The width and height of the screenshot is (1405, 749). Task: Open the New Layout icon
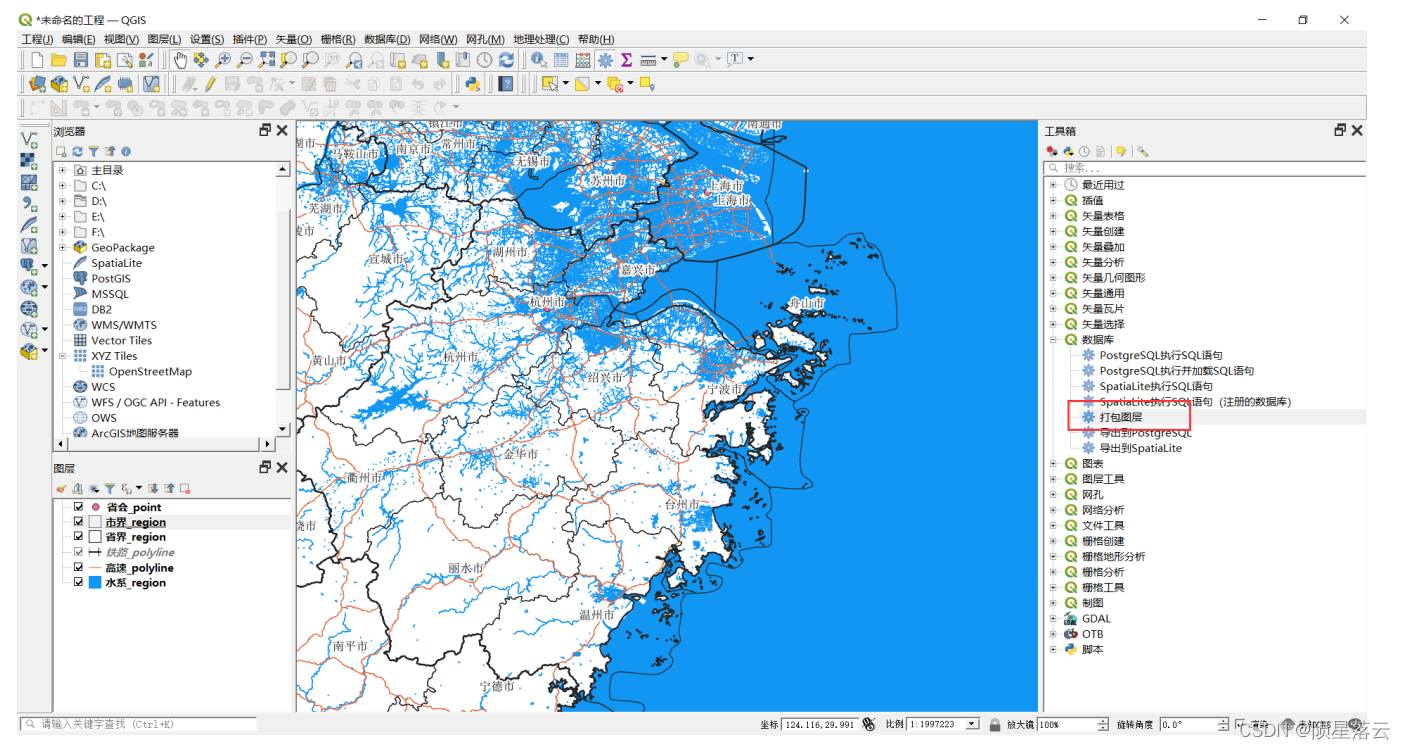coord(103,59)
